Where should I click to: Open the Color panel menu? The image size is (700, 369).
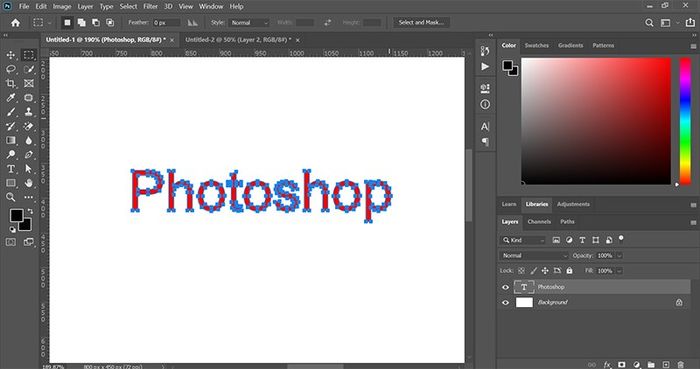coord(693,46)
